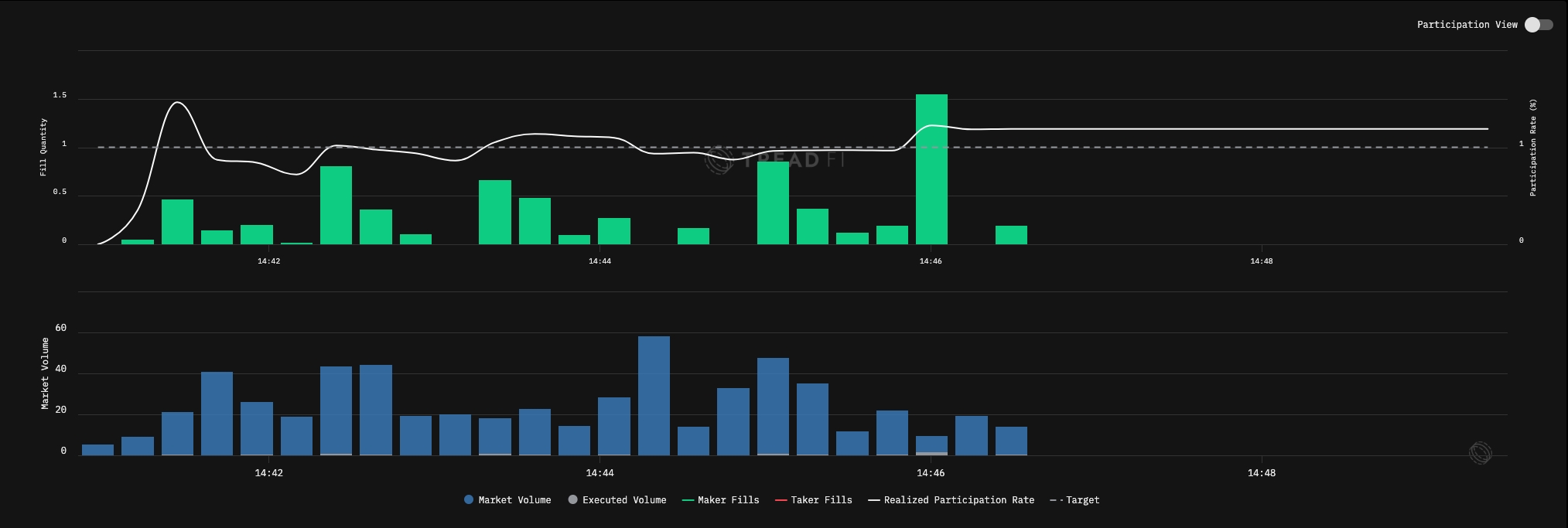Click 14:42 tick on market volume chart
The image size is (1568, 528).
(268, 472)
